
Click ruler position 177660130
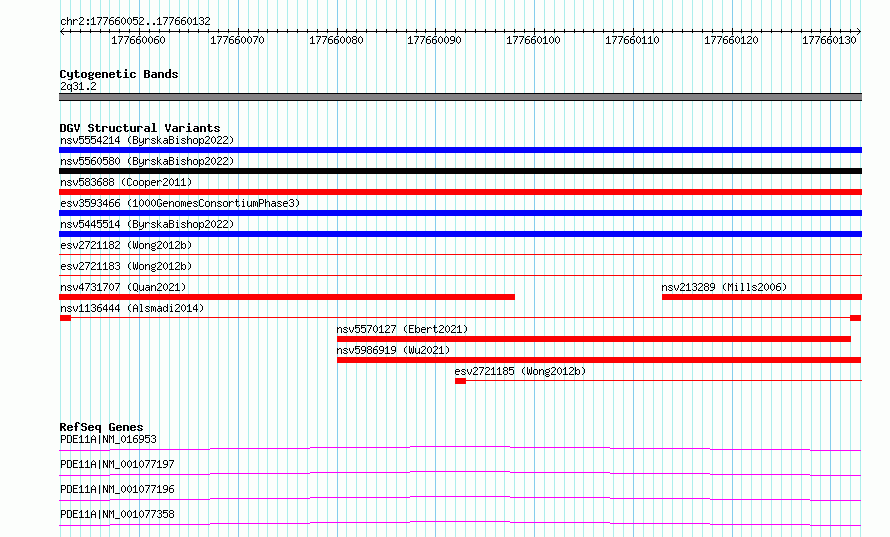pyautogui.click(x=829, y=40)
